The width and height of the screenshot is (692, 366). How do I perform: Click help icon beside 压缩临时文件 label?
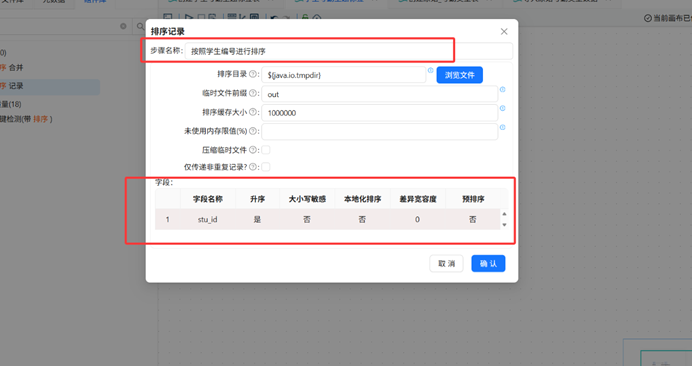[x=252, y=150]
